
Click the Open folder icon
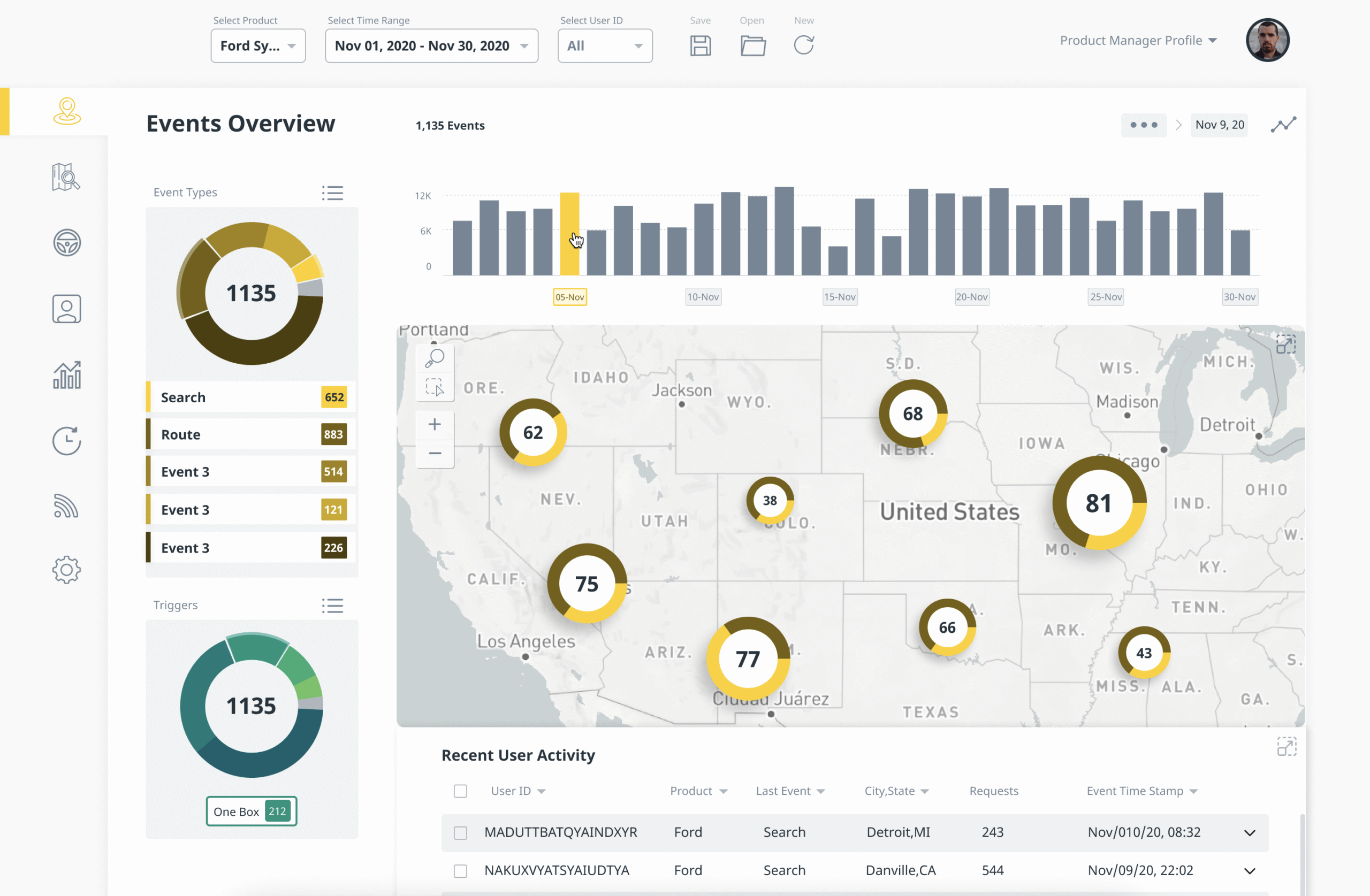coord(752,45)
